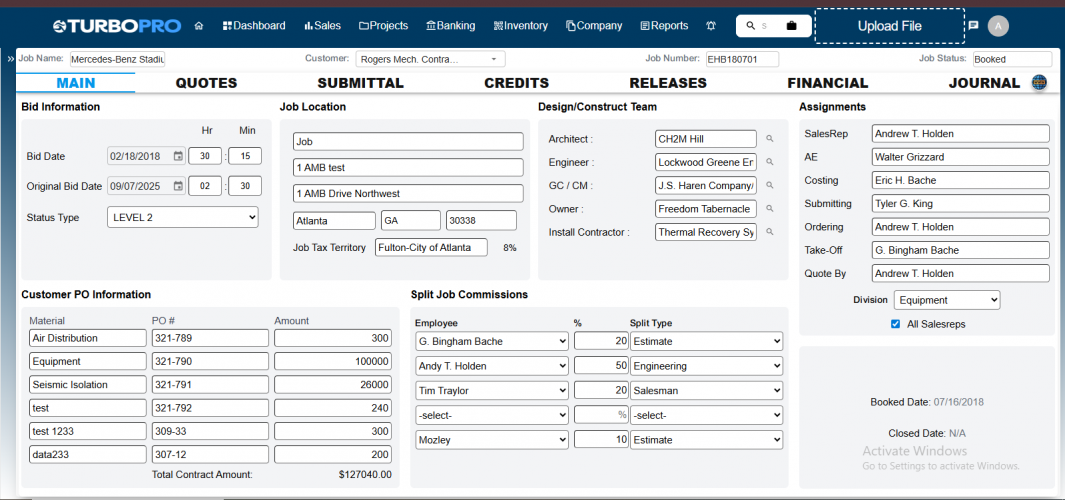This screenshot has width=1065, height=500.
Task: Click the Job Name input field
Action: pos(118,59)
